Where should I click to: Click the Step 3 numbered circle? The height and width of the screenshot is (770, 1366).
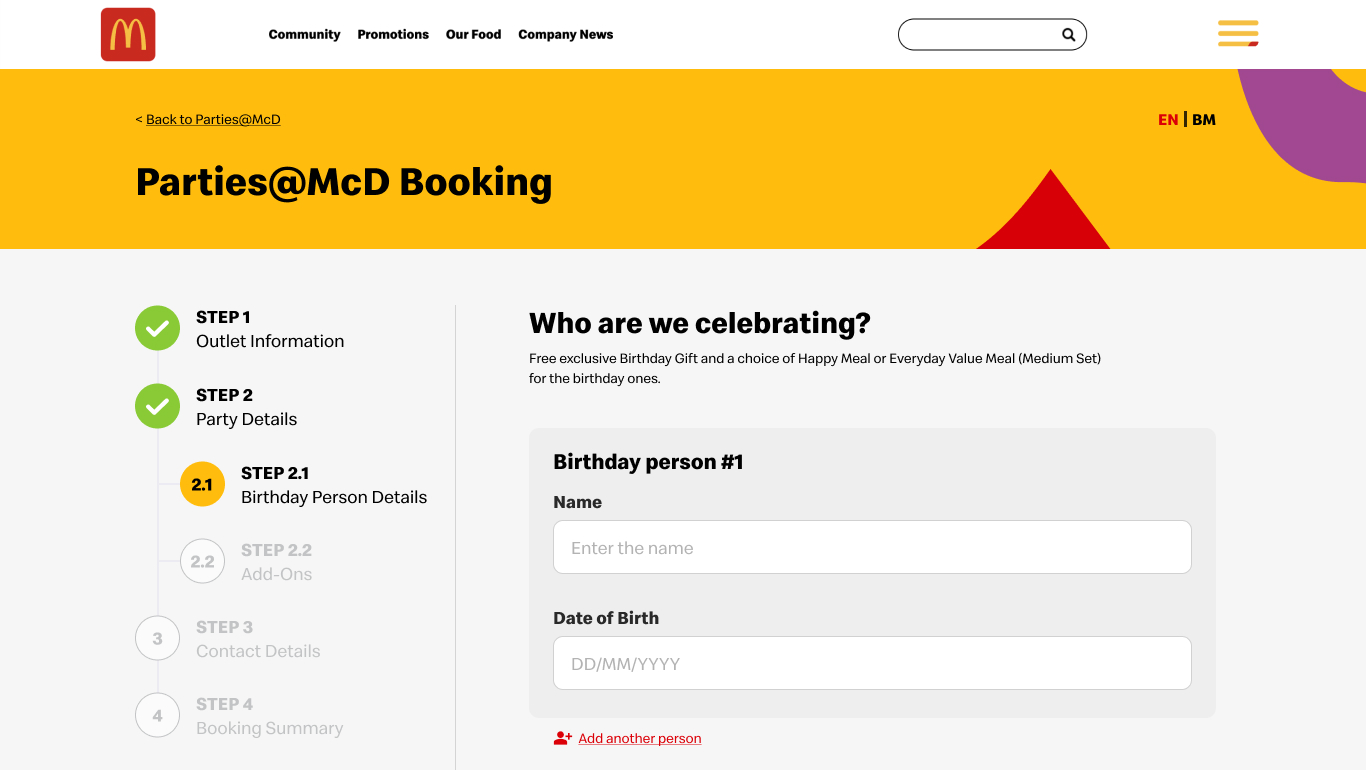click(157, 638)
